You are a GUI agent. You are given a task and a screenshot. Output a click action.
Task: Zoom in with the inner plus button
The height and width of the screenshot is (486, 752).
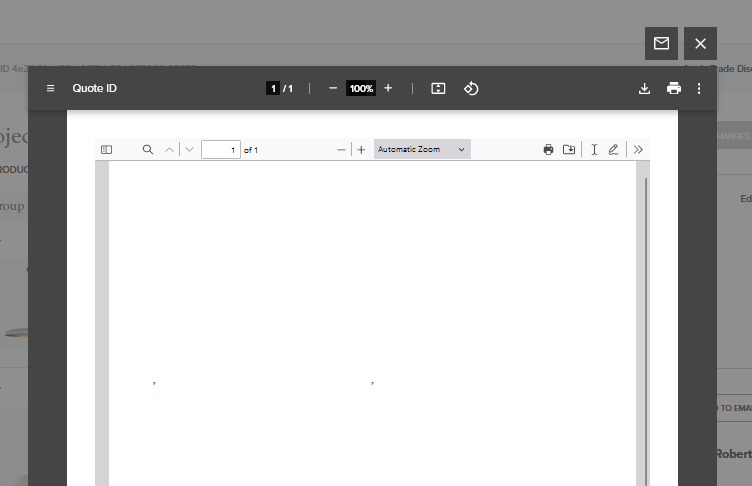[x=361, y=150]
